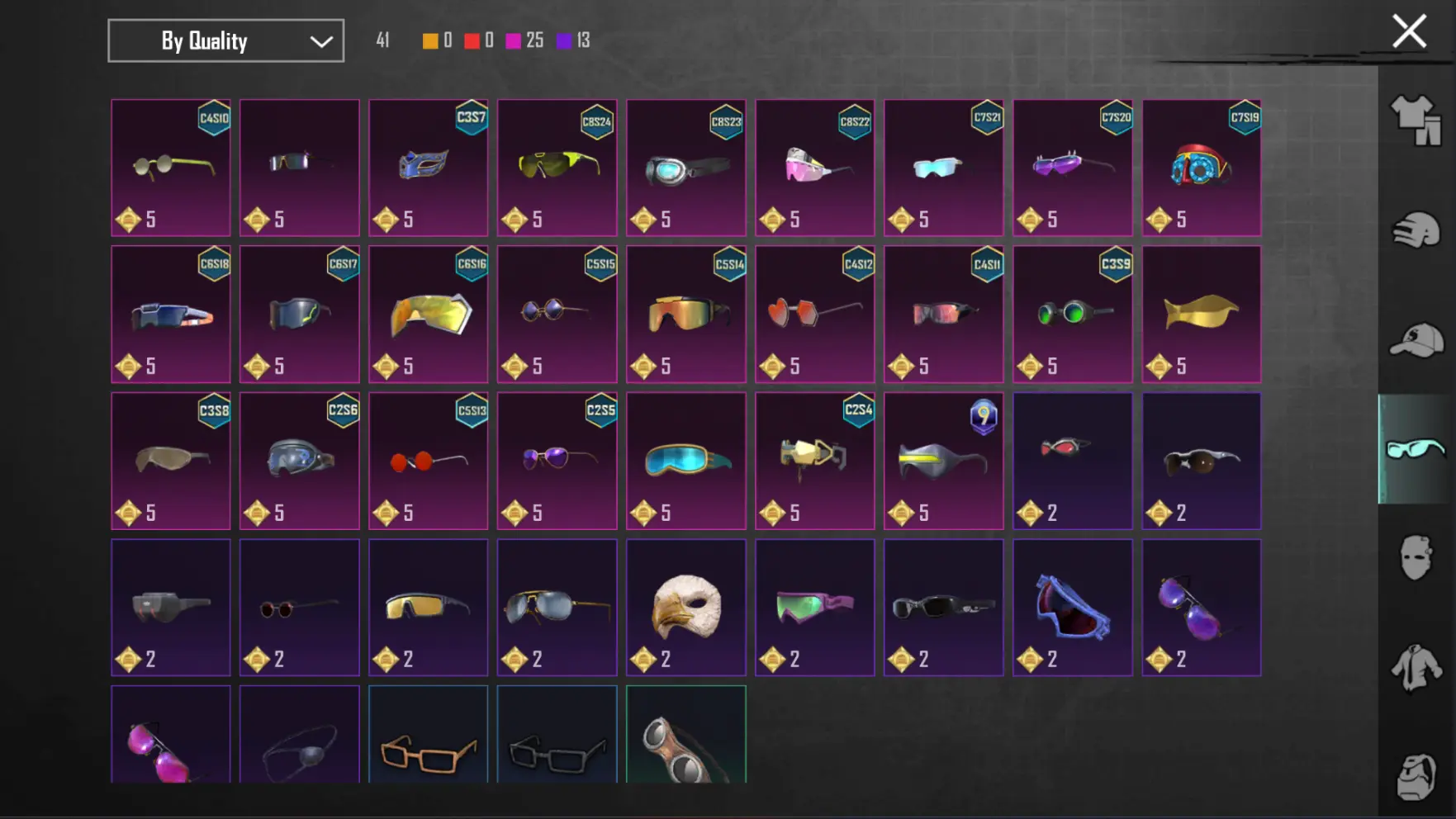Viewport: 1456px width, 819px height.
Task: Open the face mask category icon
Action: coord(1416,557)
